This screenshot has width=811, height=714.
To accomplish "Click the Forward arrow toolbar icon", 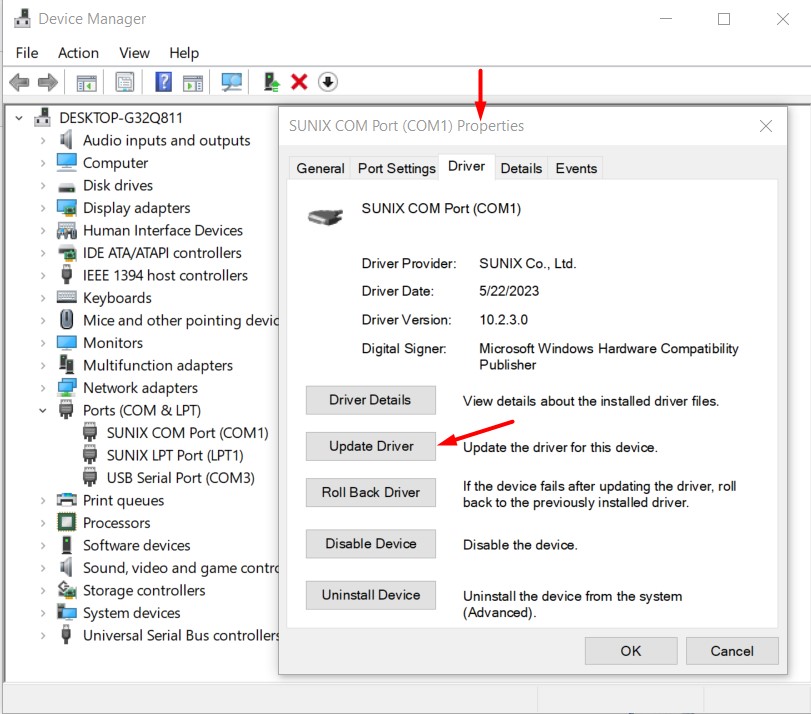I will [48, 82].
